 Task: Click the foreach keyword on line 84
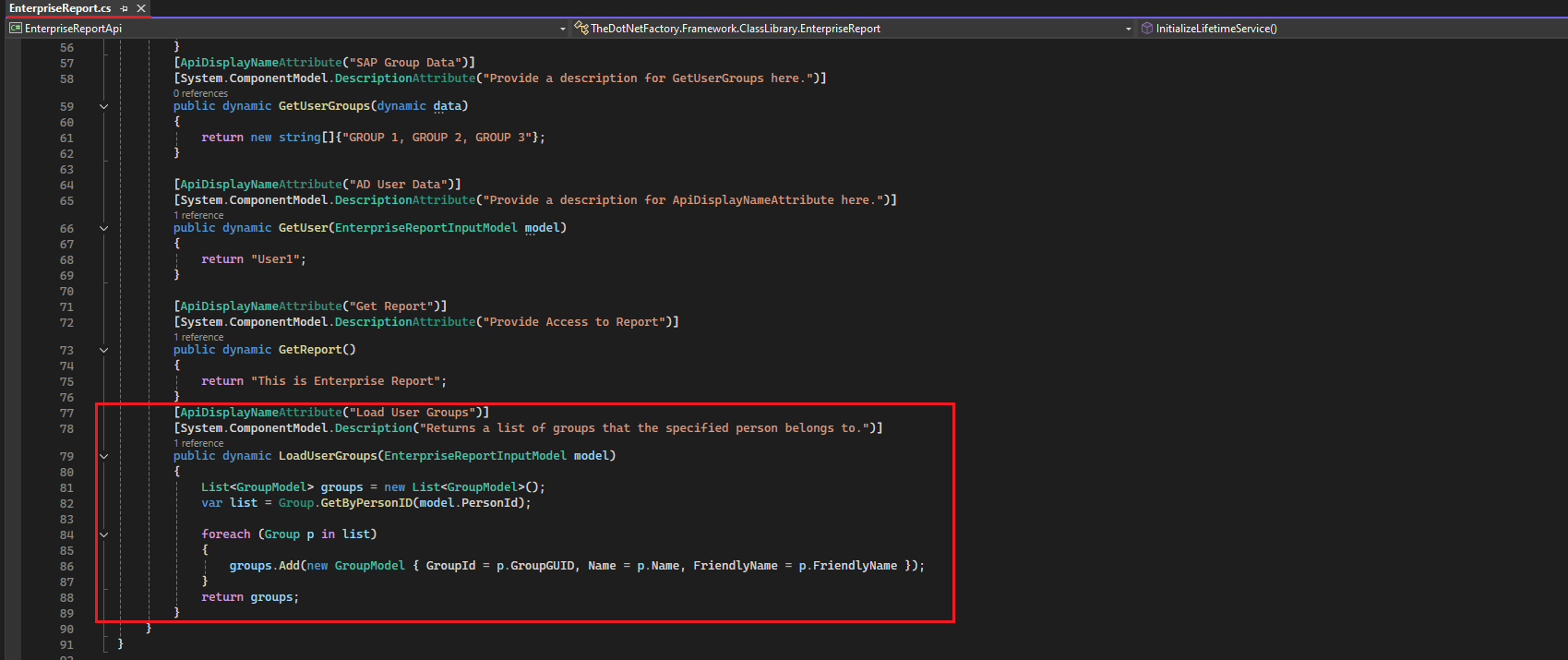[x=226, y=534]
